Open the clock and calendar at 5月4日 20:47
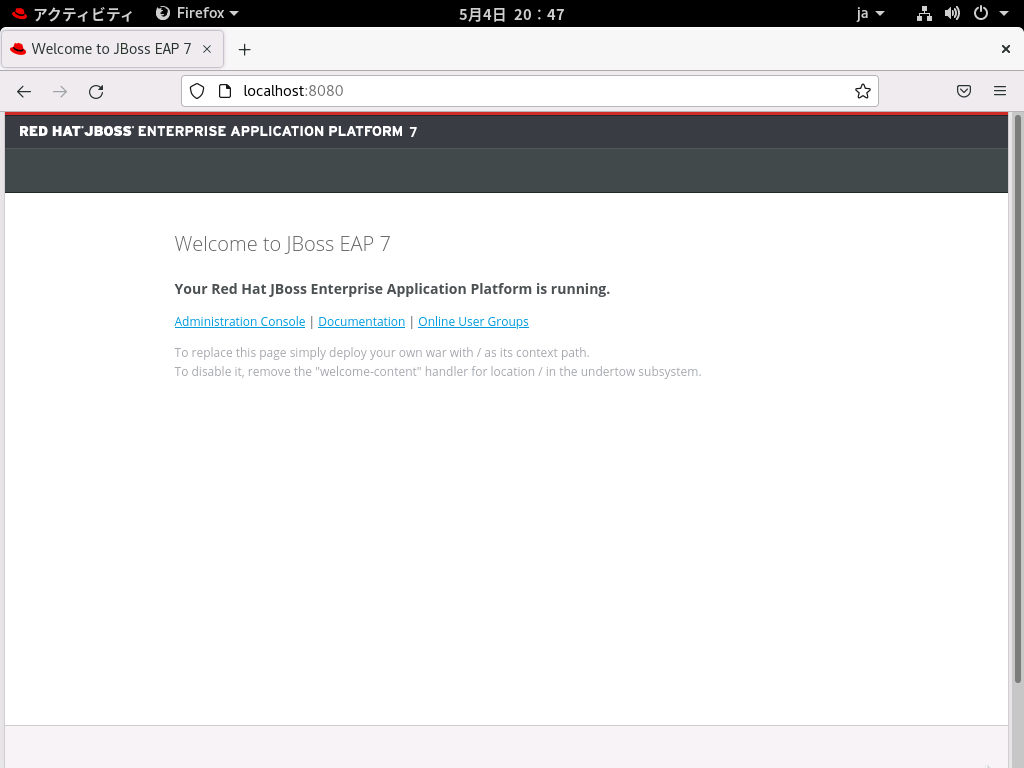The image size is (1024, 768). click(x=511, y=14)
